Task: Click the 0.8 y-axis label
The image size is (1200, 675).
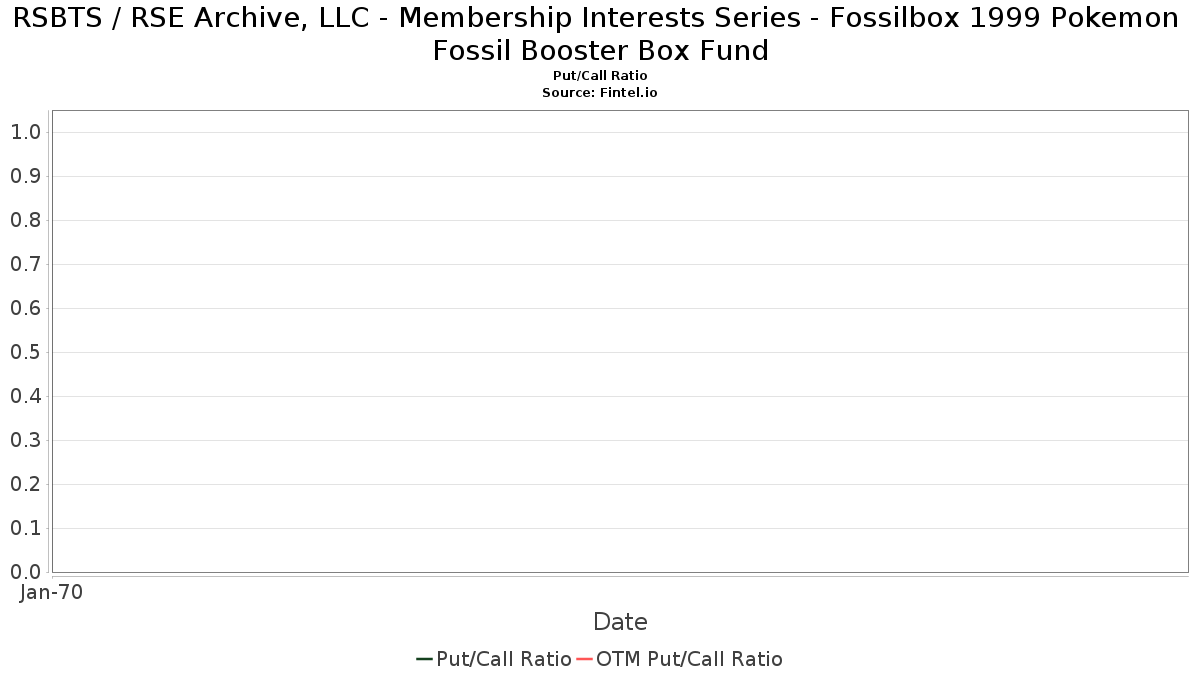Action: [25, 220]
